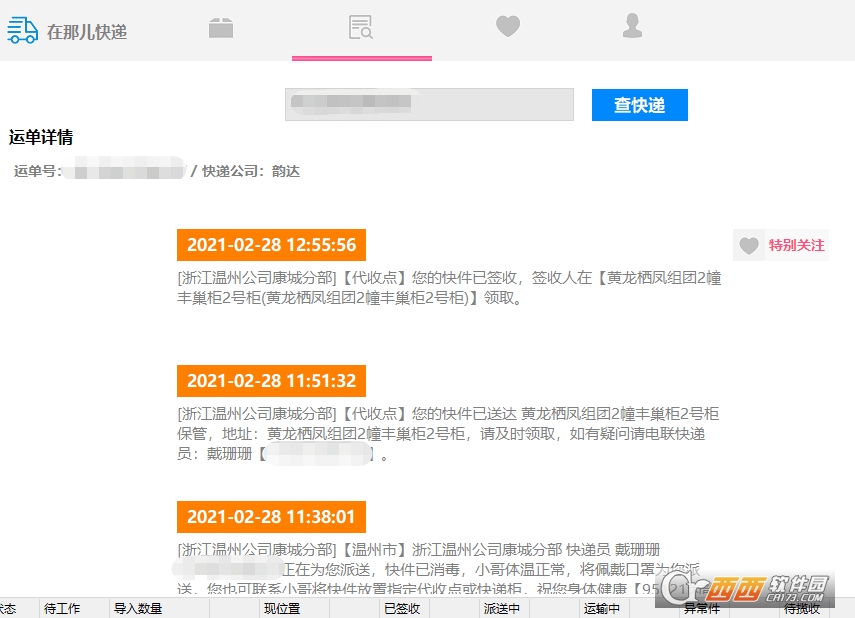The height and width of the screenshot is (618, 855).
Task: Click the 派送中 column header
Action: click(x=502, y=608)
